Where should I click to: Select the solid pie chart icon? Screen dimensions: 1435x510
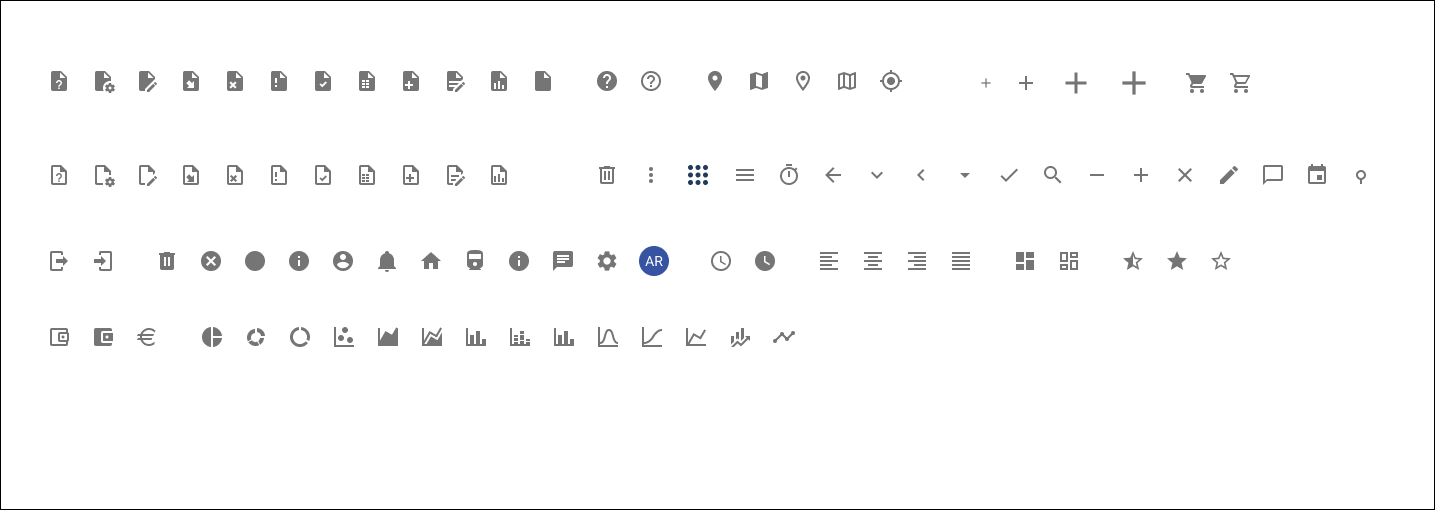212,337
